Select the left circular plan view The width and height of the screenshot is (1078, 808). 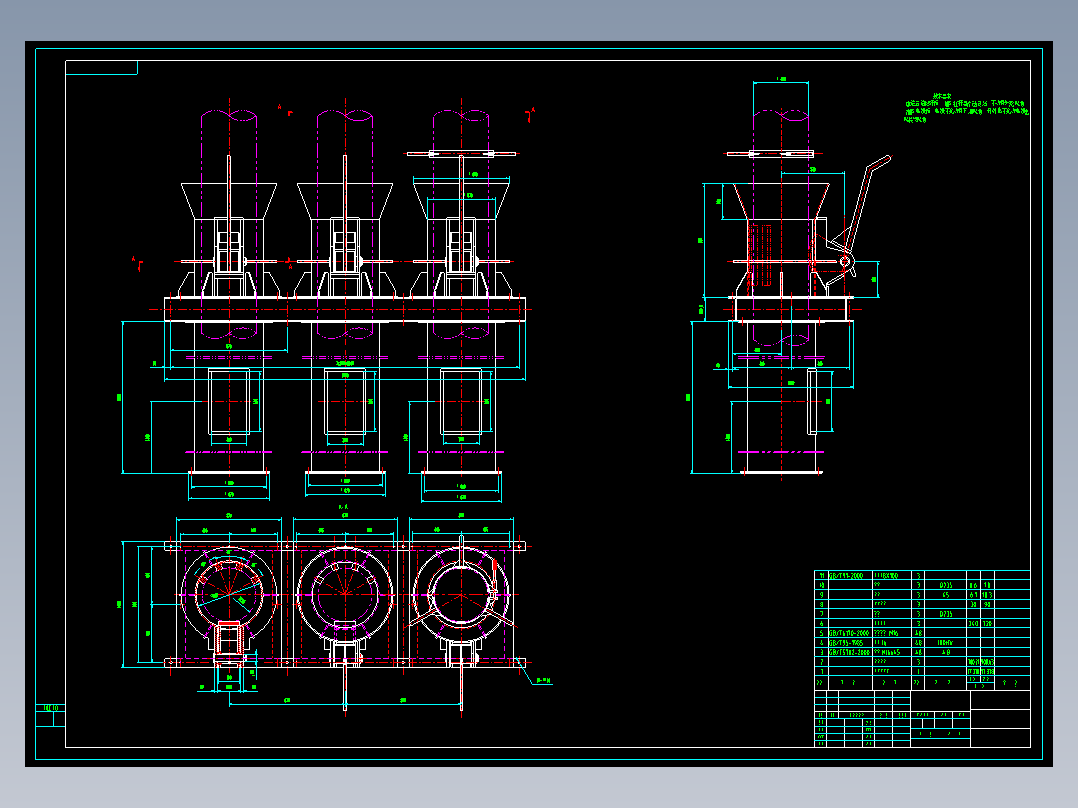click(x=229, y=595)
